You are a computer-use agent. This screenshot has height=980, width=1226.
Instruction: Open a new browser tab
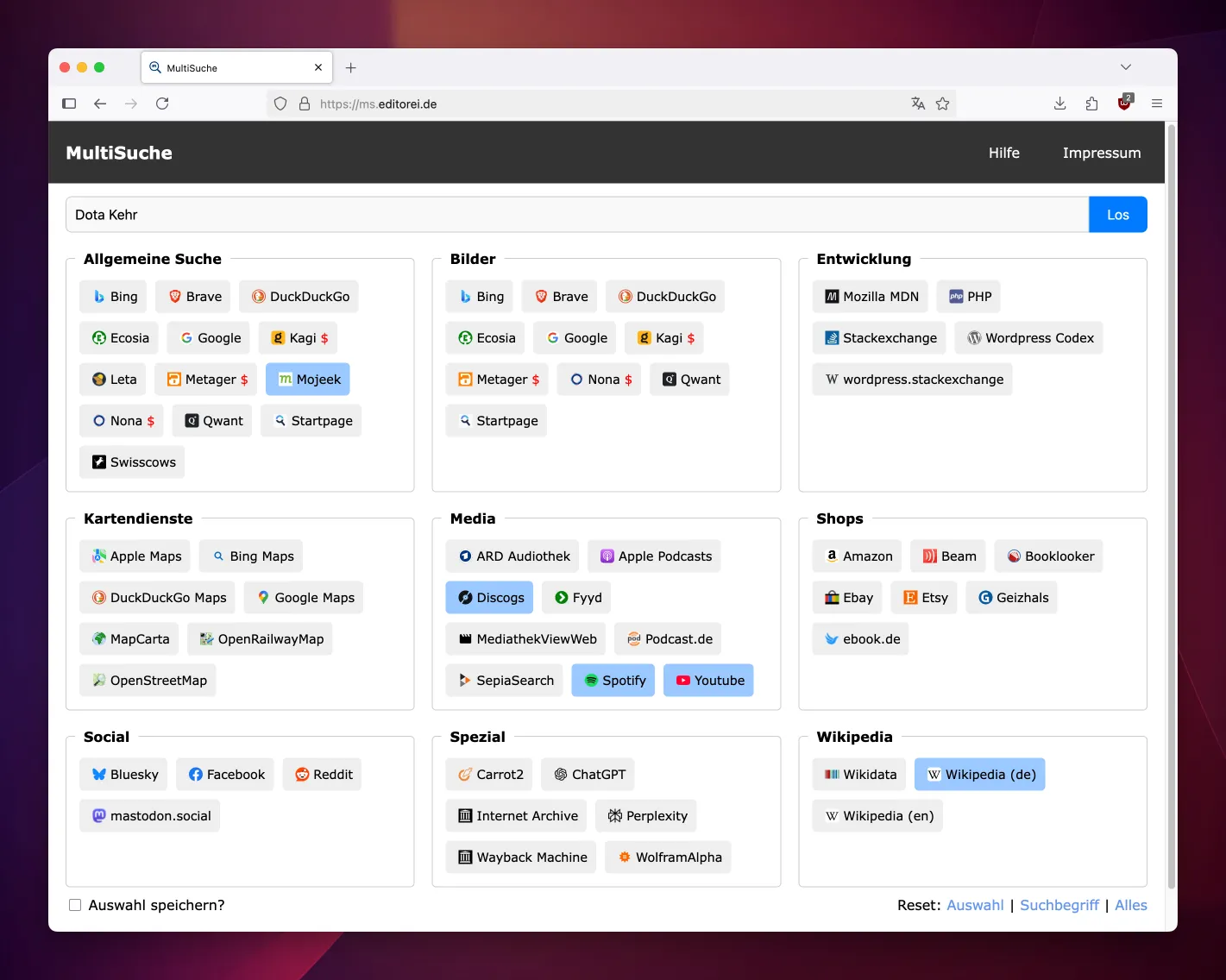(350, 68)
